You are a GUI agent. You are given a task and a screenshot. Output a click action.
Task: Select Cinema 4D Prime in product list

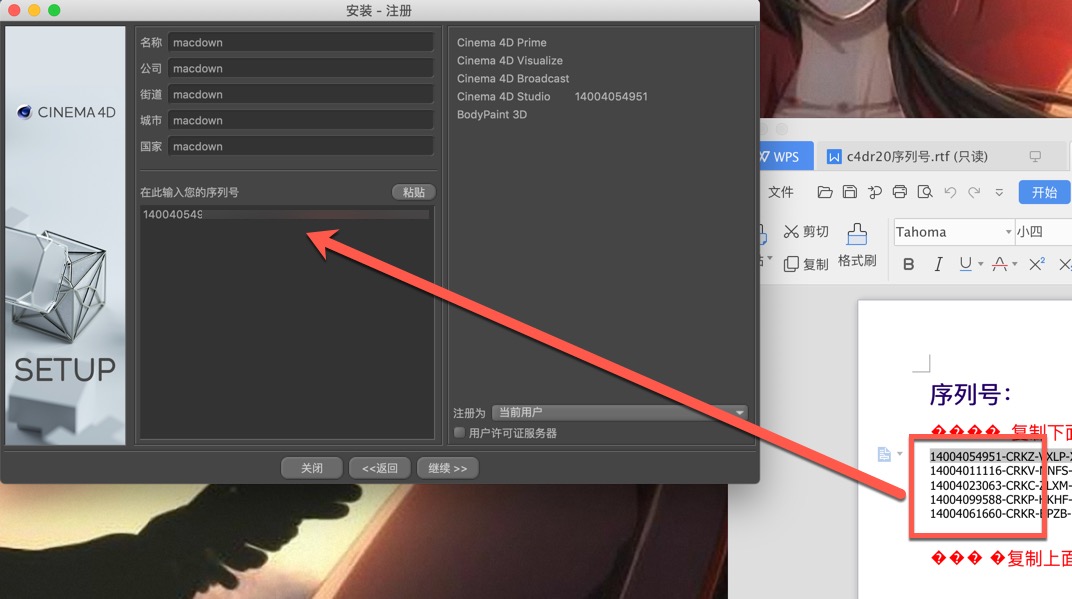pyautogui.click(x=501, y=42)
